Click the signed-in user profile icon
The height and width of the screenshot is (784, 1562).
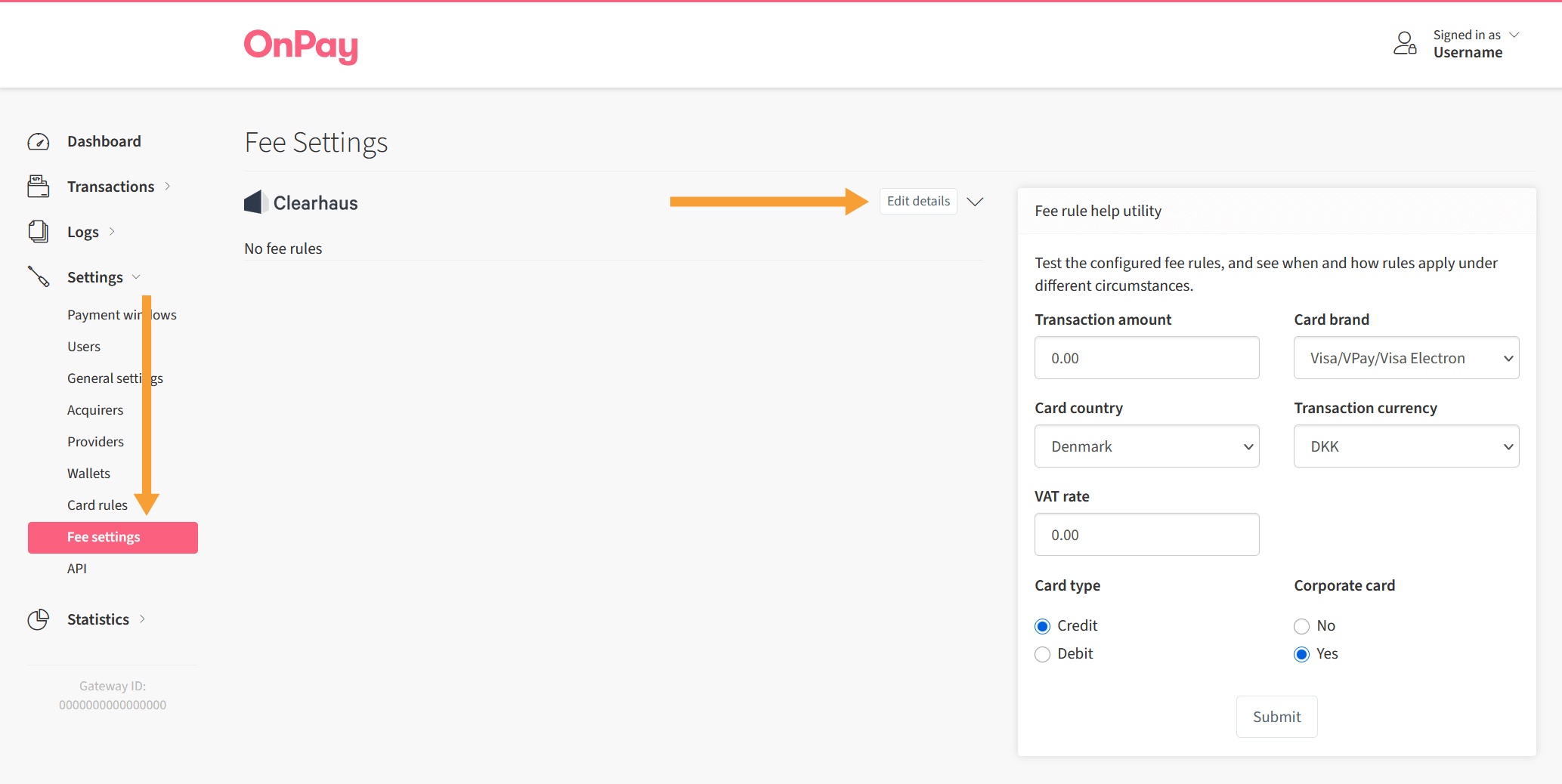(x=1405, y=44)
